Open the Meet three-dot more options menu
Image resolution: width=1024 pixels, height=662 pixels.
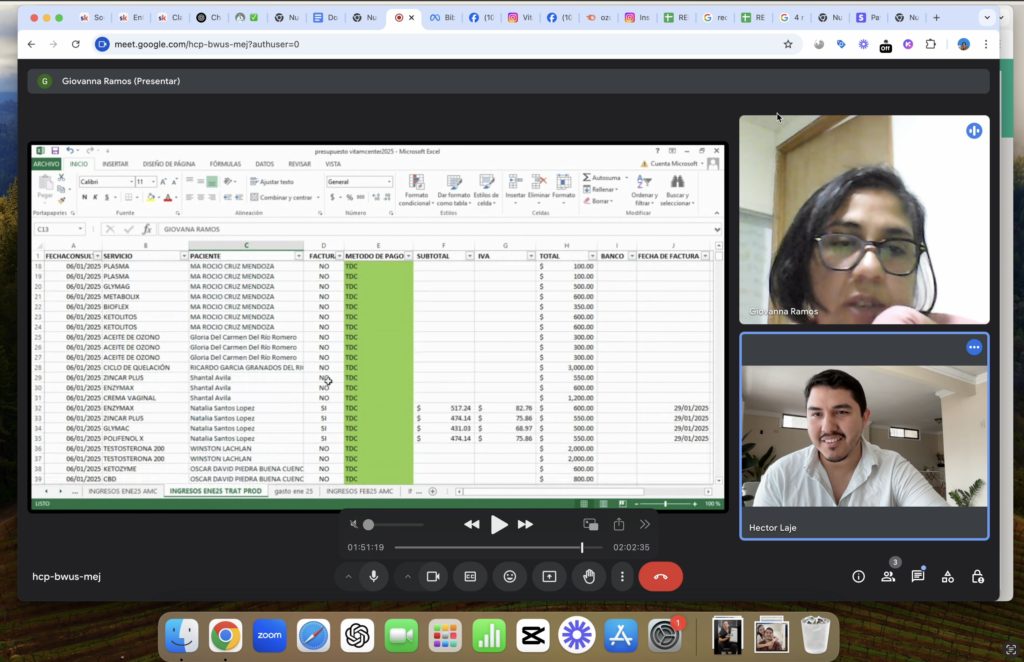tap(622, 576)
